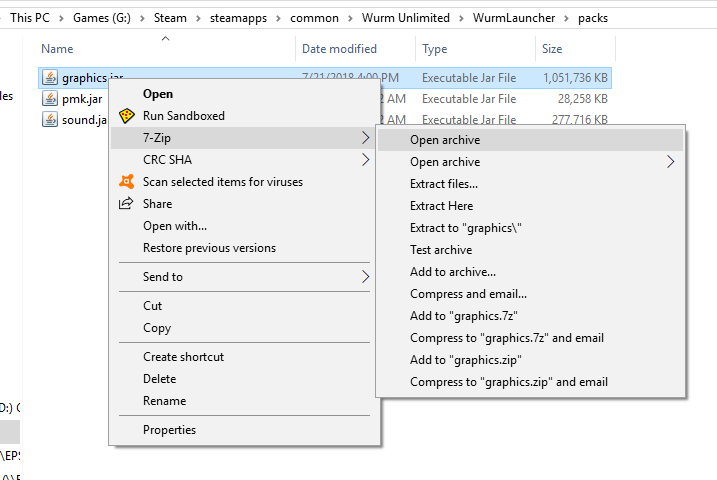Click the graphics.jar file icon

pos(50,77)
